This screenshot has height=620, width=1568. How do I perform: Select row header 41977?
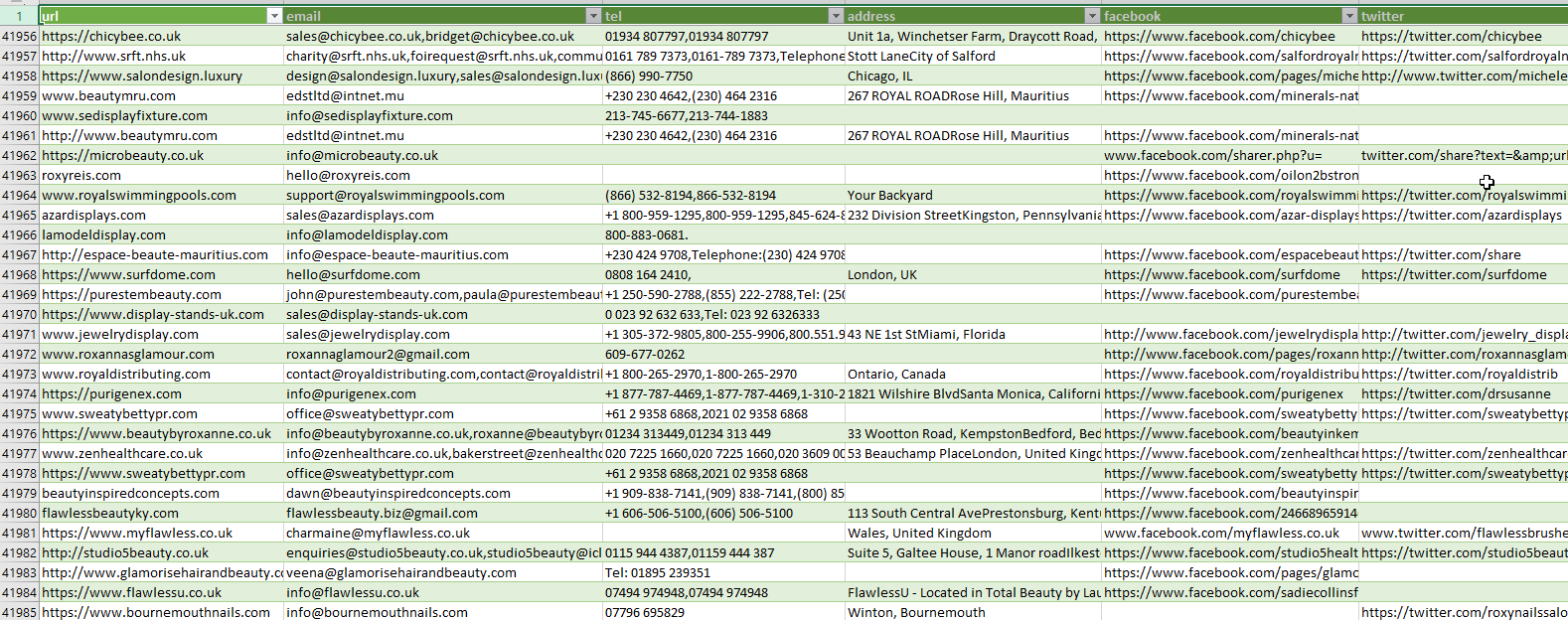pos(19,453)
